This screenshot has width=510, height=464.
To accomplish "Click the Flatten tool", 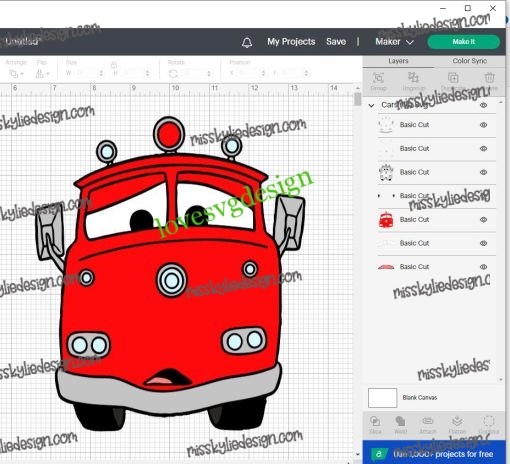I will [457, 425].
